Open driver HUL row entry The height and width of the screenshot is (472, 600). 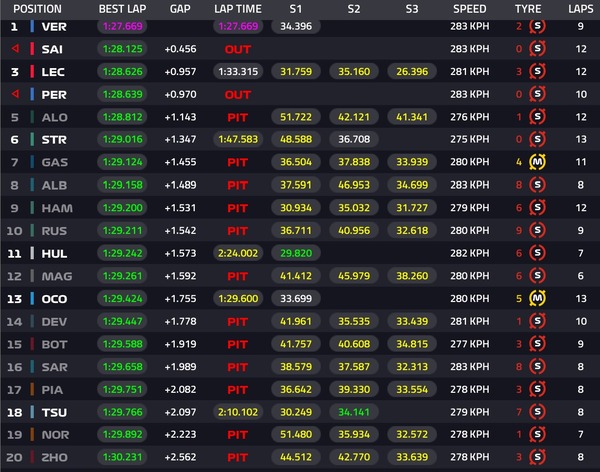click(54, 253)
